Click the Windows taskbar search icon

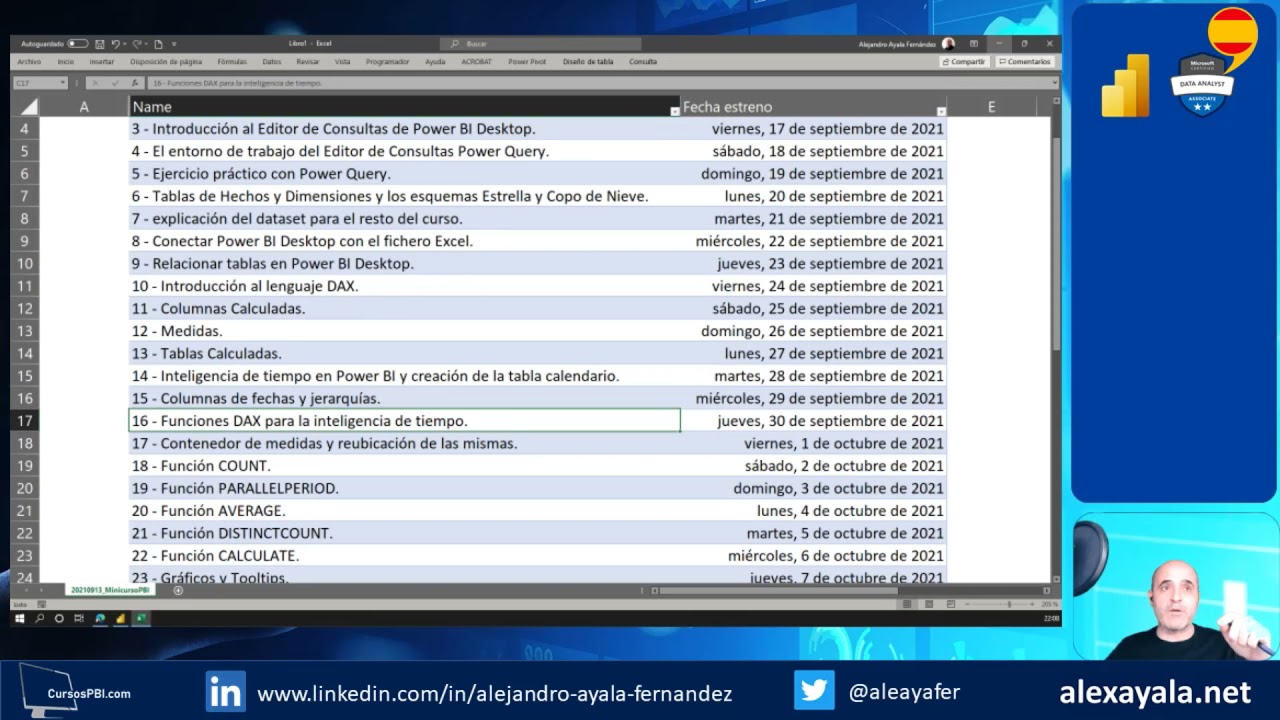[39, 619]
